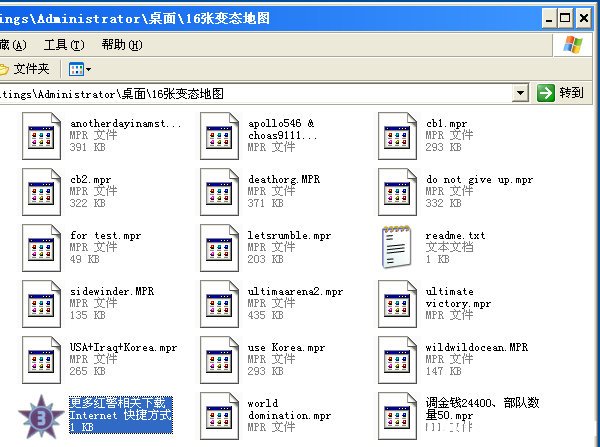The image size is (600, 447).
Task: Select the ultimaarena2.mpr file icon
Action: 219,304
